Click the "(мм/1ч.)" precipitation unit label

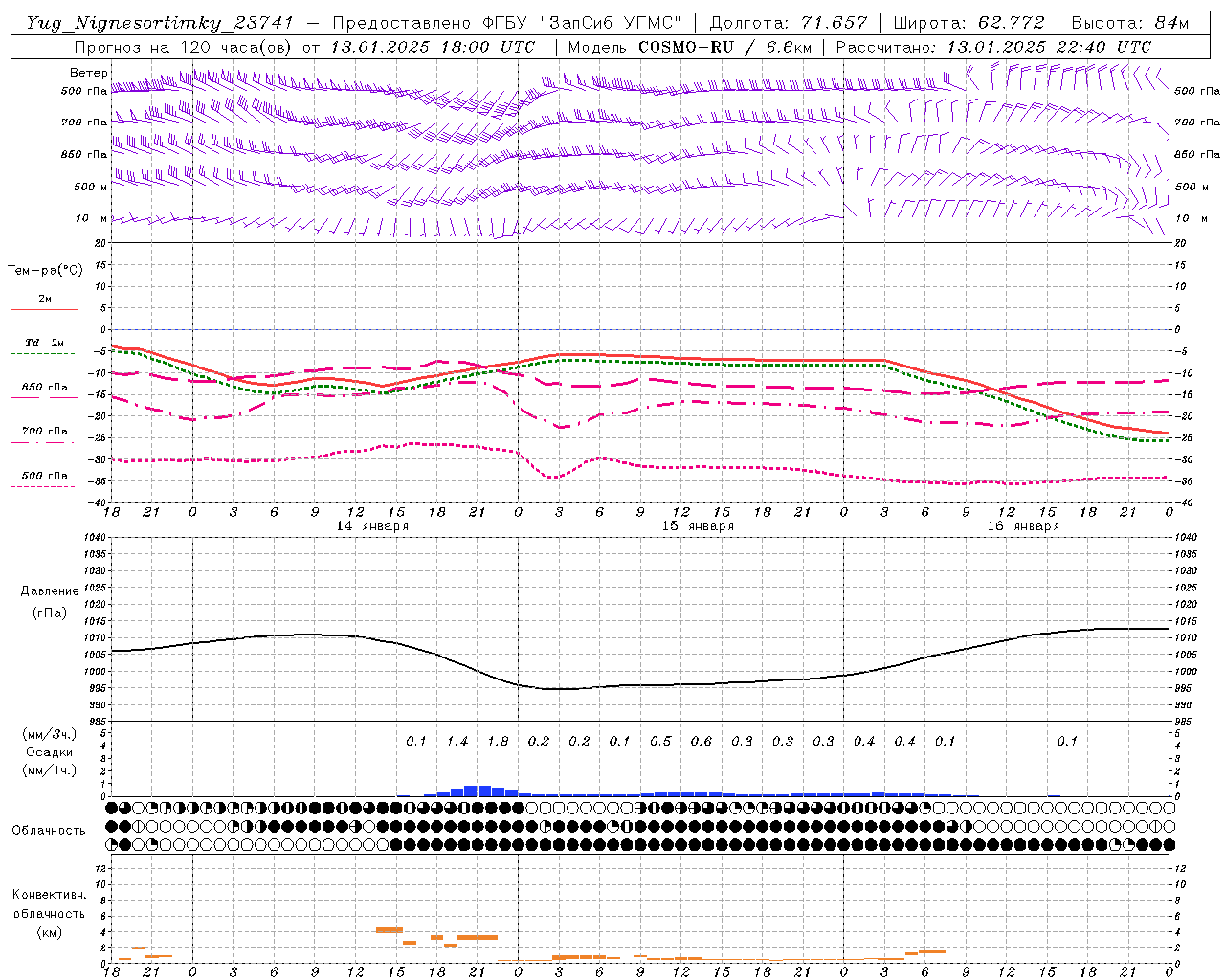click(50, 770)
